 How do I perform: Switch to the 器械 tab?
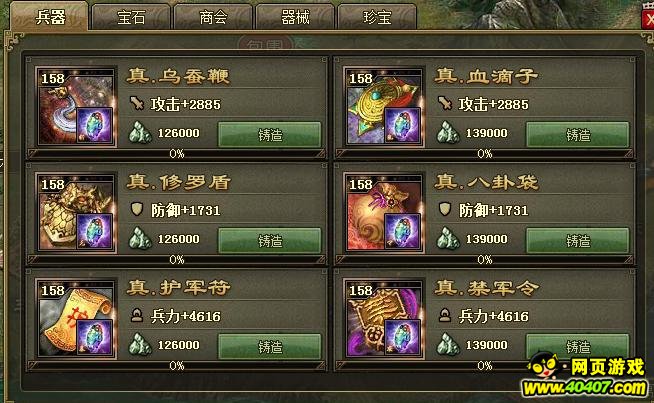click(295, 17)
